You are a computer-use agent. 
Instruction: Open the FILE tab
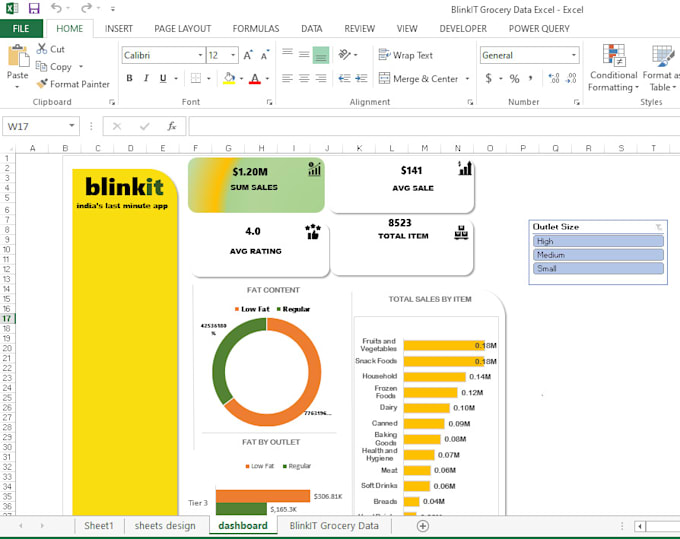[21, 29]
